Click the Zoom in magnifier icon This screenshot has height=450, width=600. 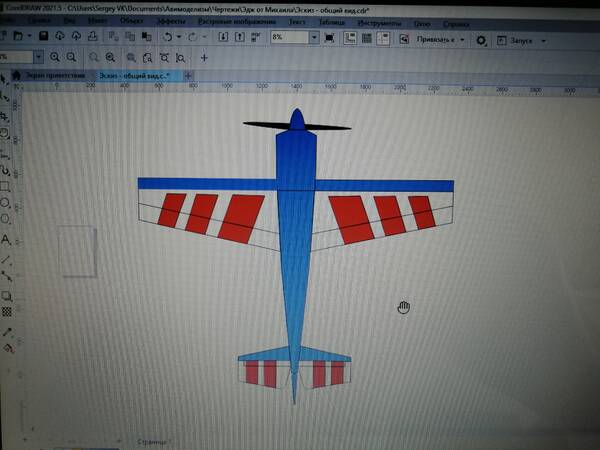[x=56, y=58]
